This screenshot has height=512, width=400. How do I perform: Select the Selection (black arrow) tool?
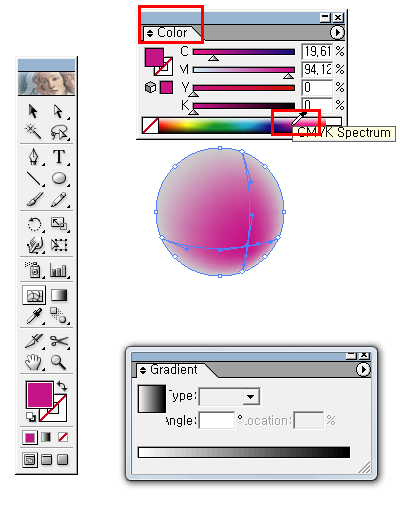[33, 111]
